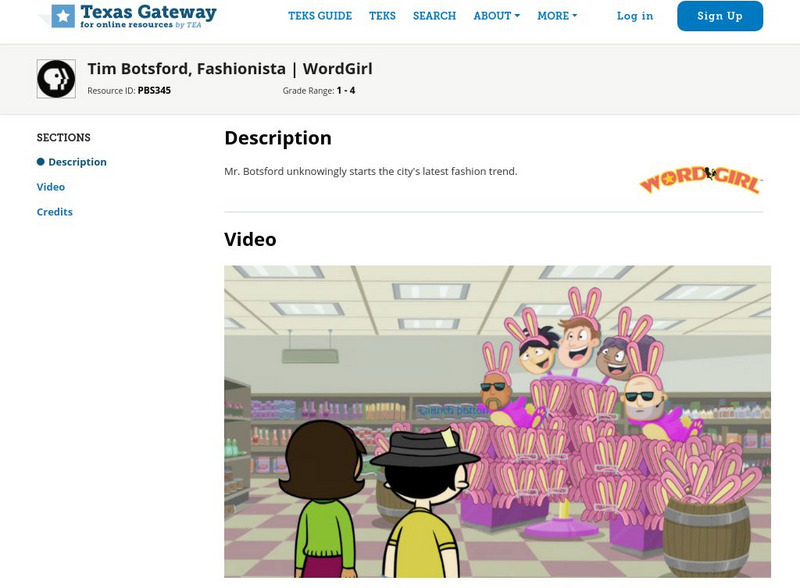The width and height of the screenshot is (800, 588).
Task: Expand the MORE dropdown menu
Action: 557,16
